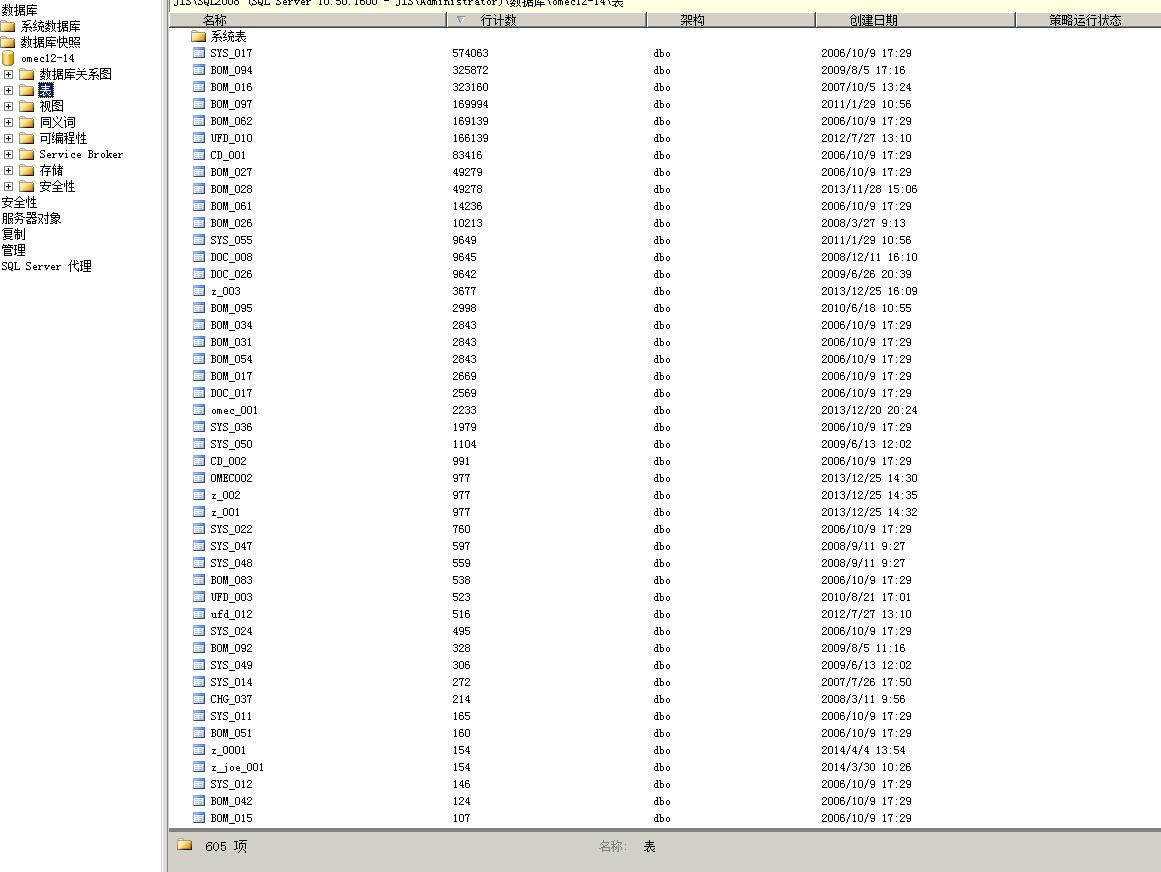Select the 服务器对象 tree item
This screenshot has width=1161, height=872.
point(31,218)
